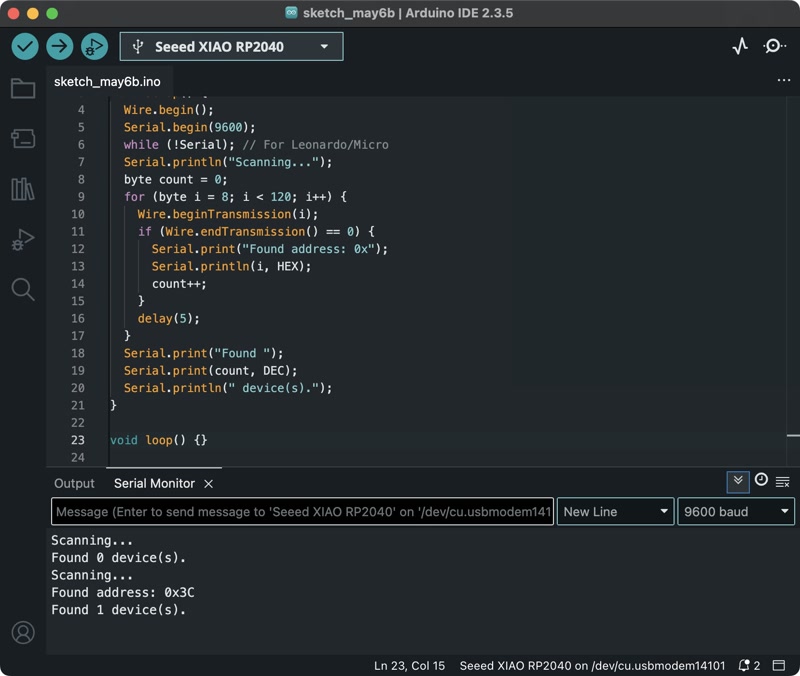
Task: Open the editor tab three-dots menu
Action: click(784, 80)
